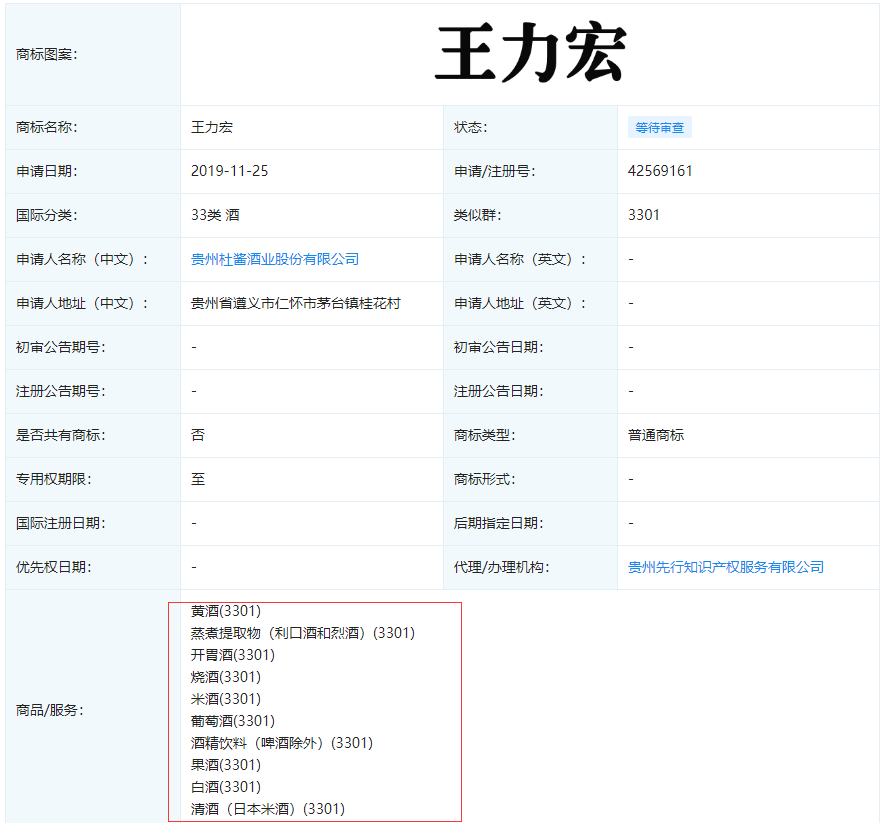Click the 等待审查 status badge
The height and width of the screenshot is (823, 886).
point(659,128)
